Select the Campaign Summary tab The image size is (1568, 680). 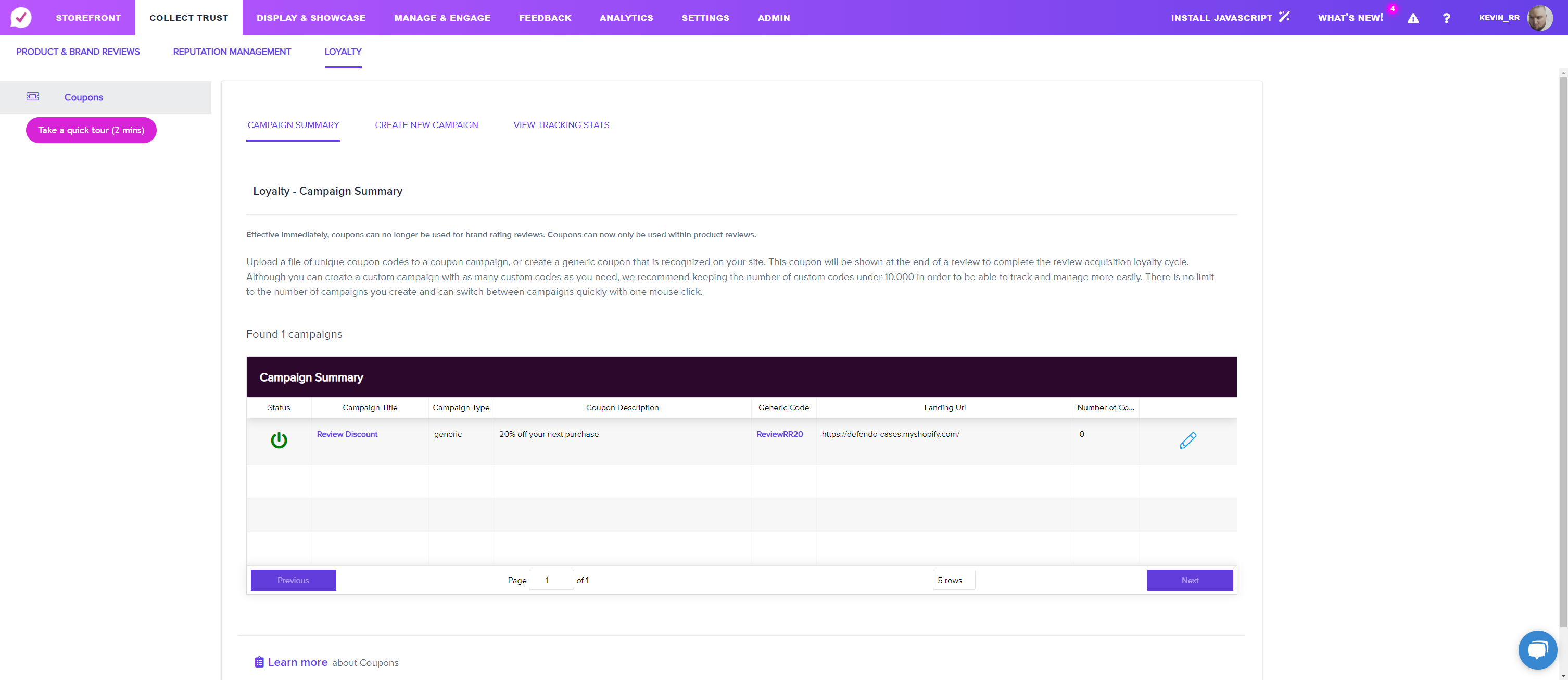point(294,125)
